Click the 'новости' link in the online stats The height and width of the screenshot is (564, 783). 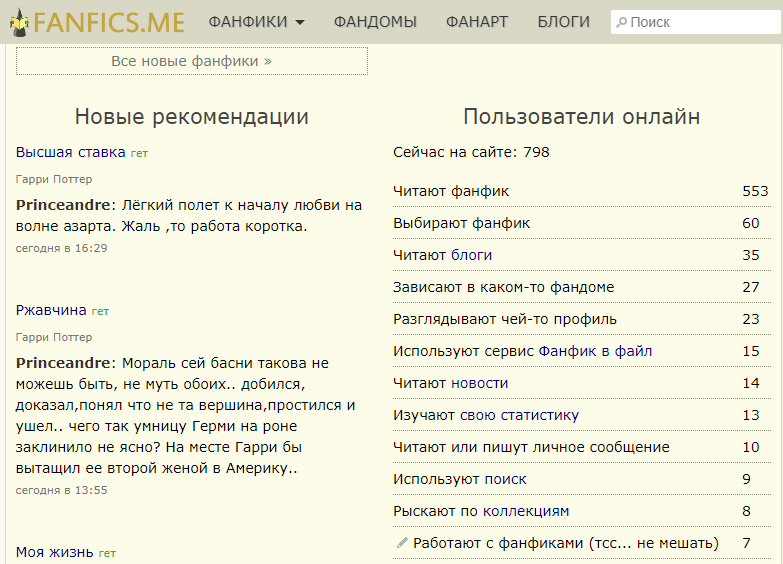point(479,383)
